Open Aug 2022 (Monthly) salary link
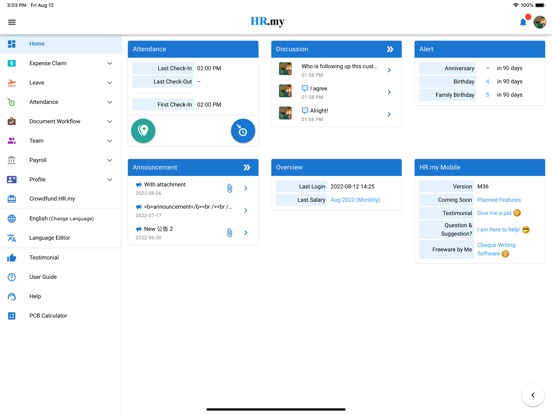The image size is (552, 414). [x=355, y=200]
